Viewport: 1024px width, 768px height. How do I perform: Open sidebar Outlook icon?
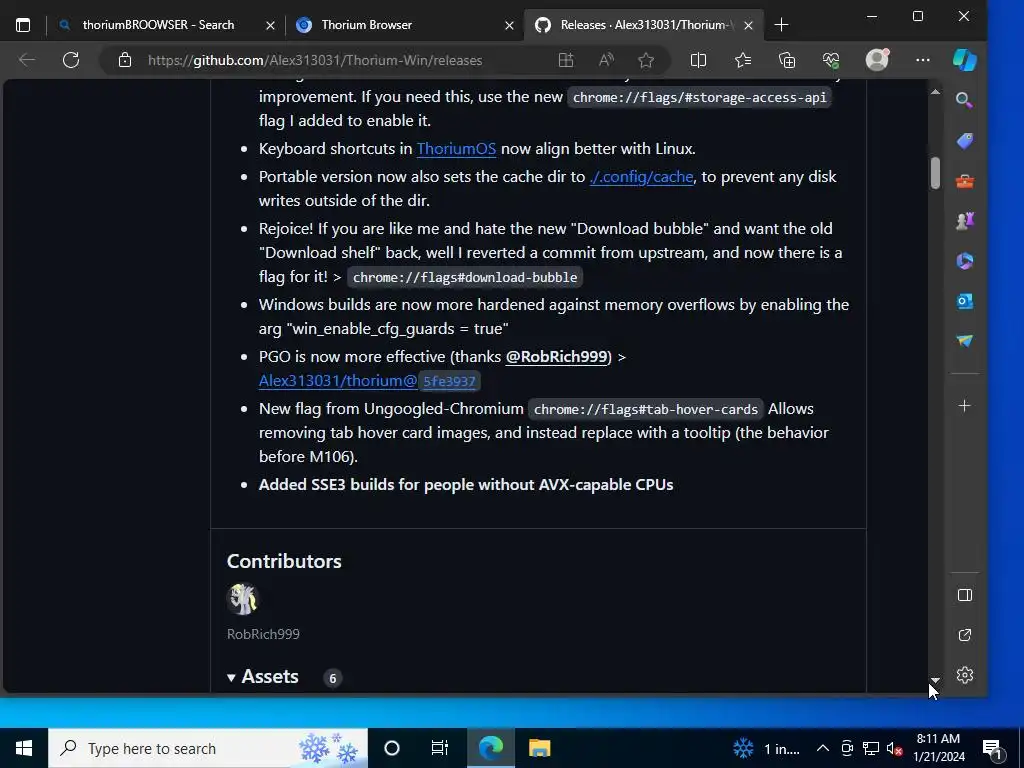[965, 301]
